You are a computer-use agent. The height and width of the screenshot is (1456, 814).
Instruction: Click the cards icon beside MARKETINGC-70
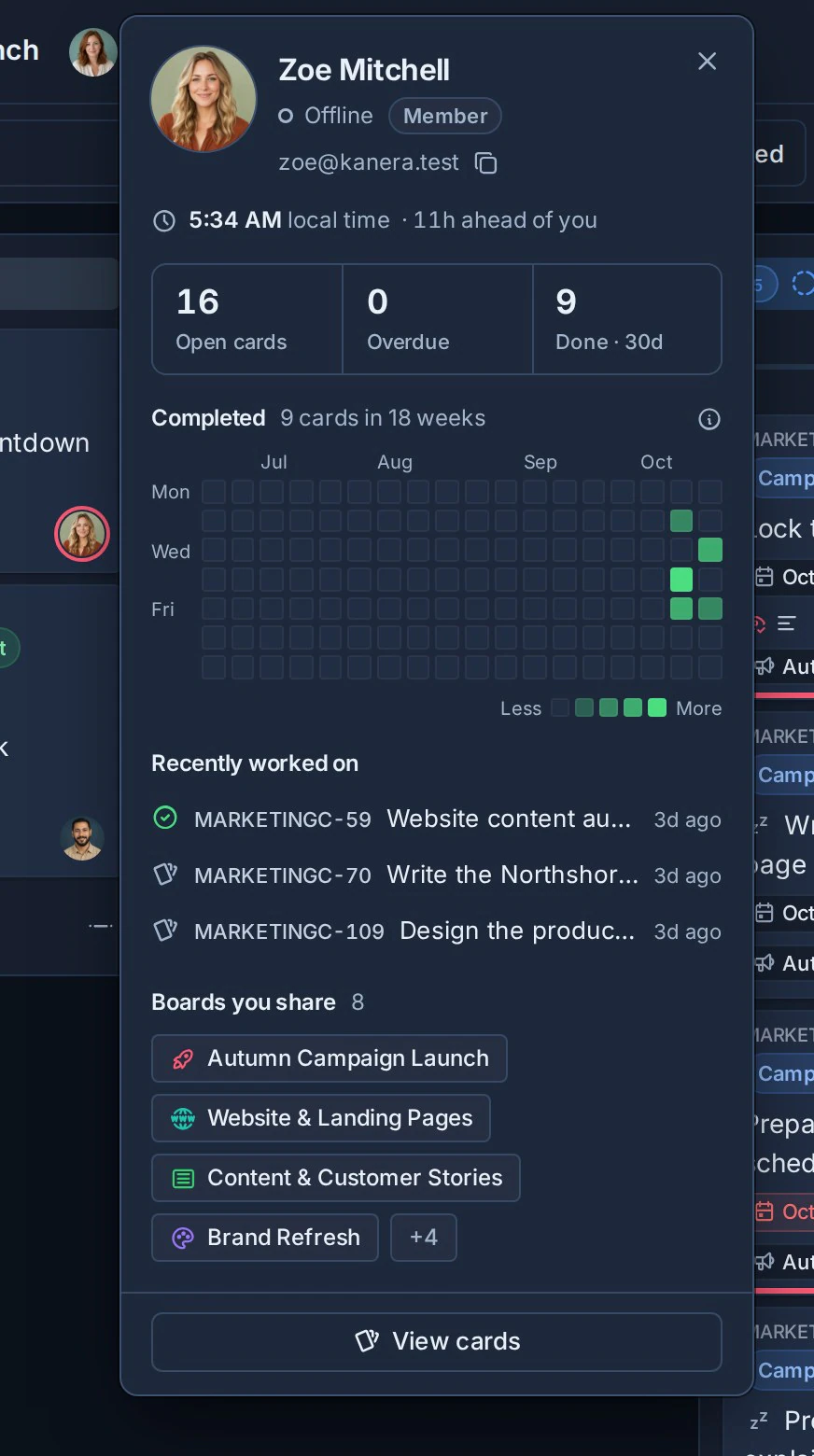165,875
